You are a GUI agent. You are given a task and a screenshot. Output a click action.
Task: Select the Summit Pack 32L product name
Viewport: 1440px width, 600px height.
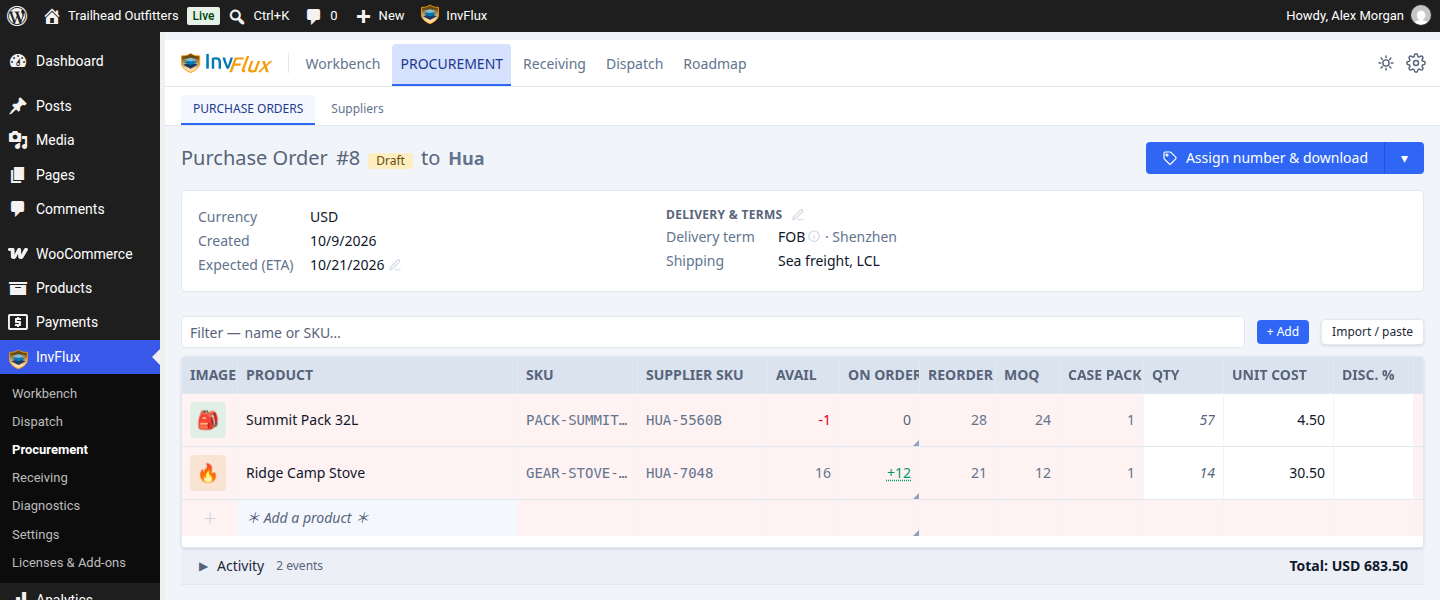(x=302, y=420)
